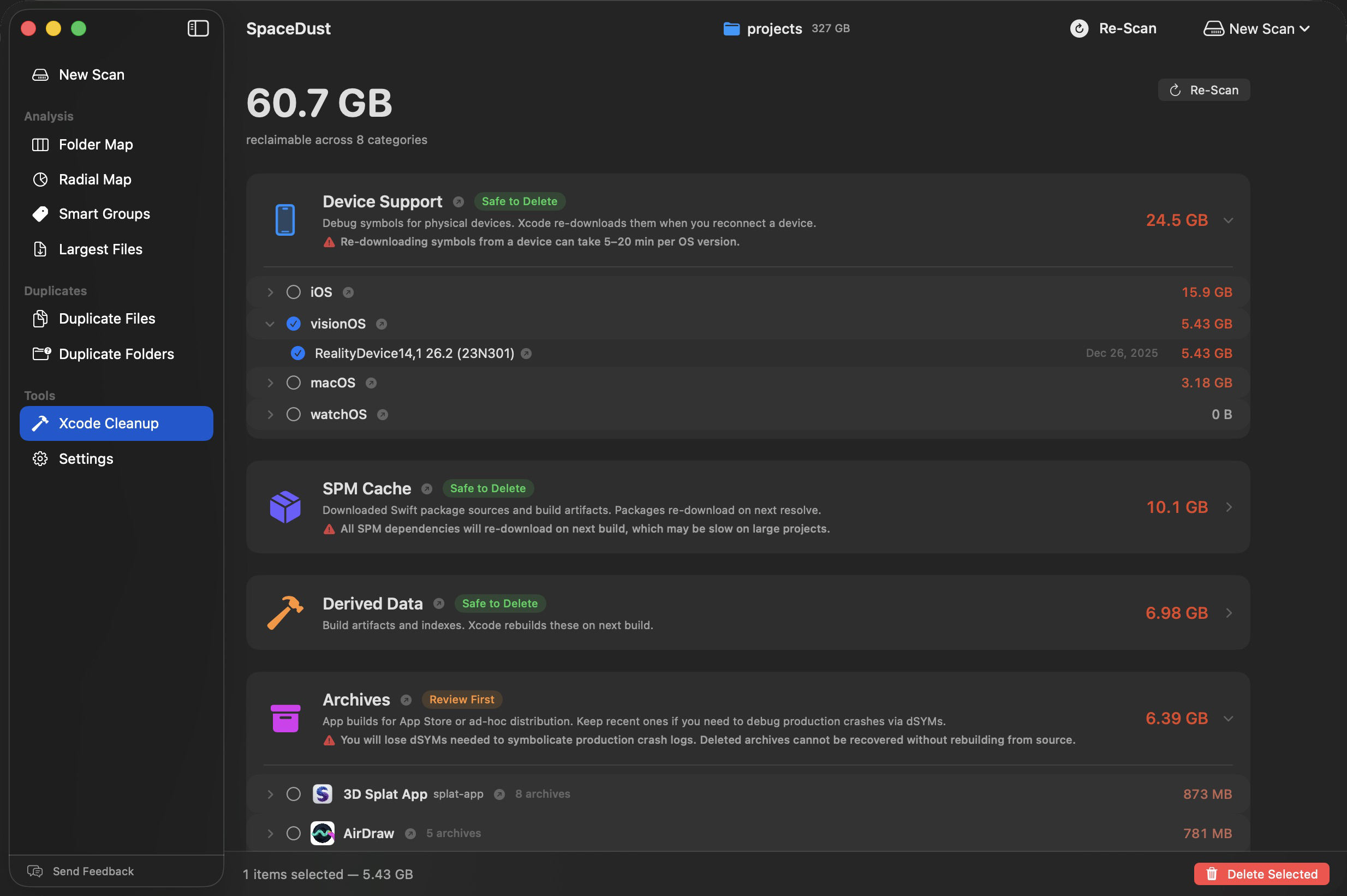Image resolution: width=1347 pixels, height=896 pixels.
Task: Expand the watchOS row
Action: 270,414
